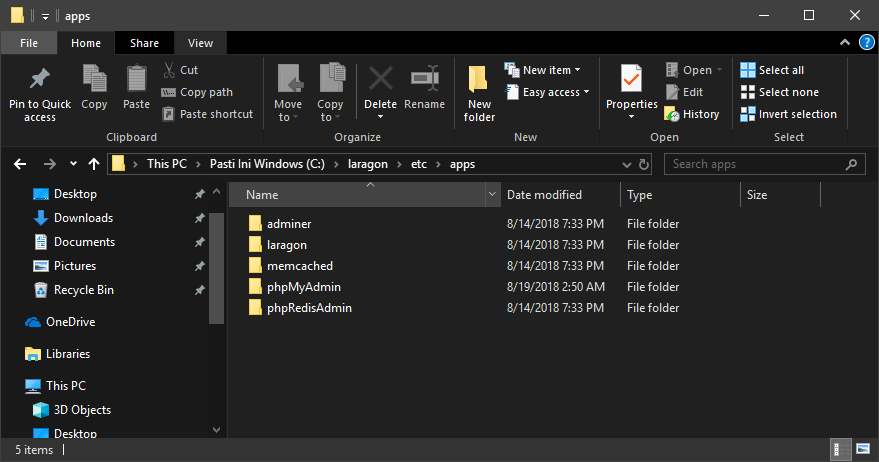This screenshot has width=879, height=462.
Task: Open Recycle Bin from Quick access
Action: [x=73, y=290]
